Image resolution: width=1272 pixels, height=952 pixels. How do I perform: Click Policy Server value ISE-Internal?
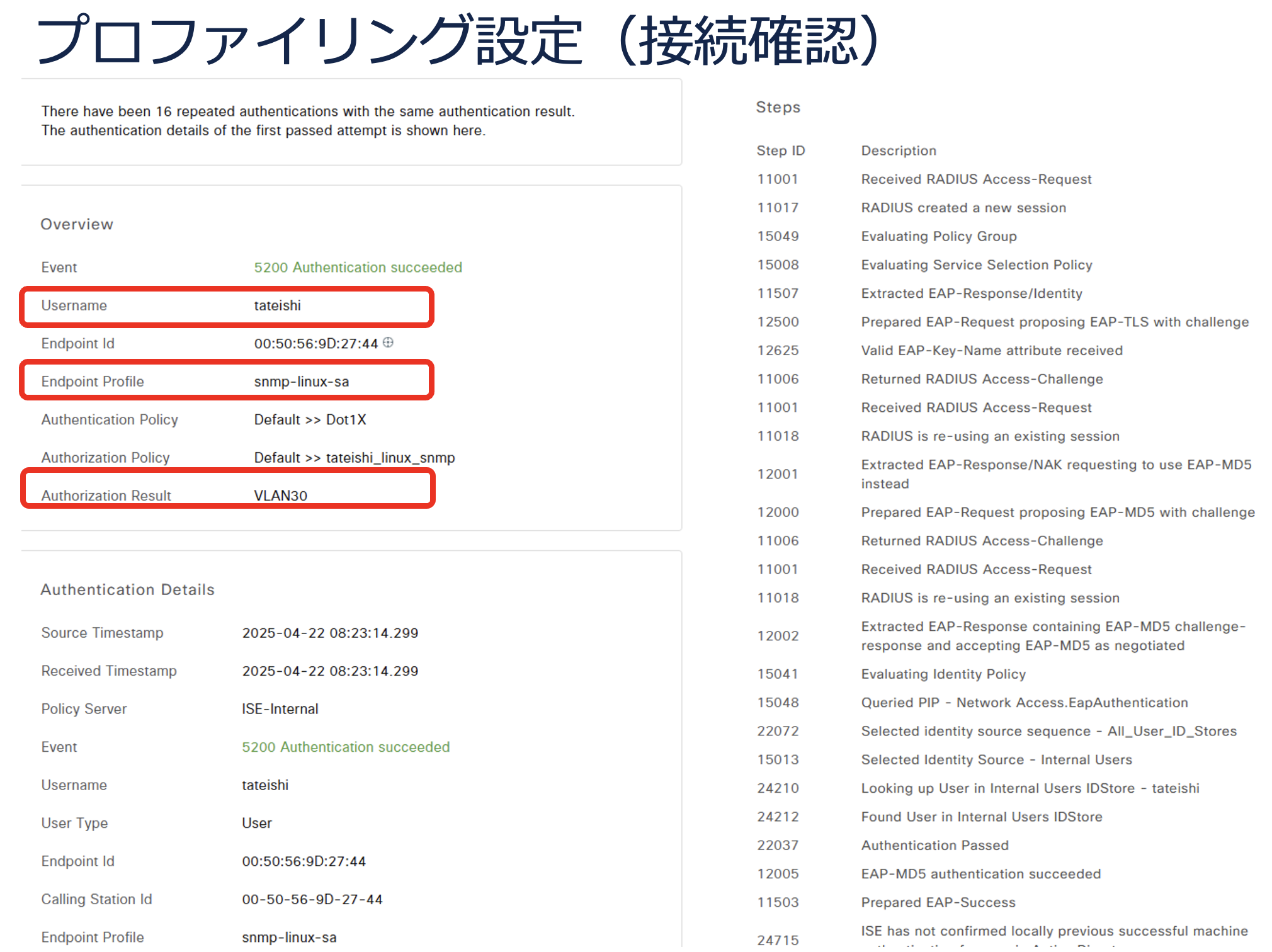coord(280,709)
